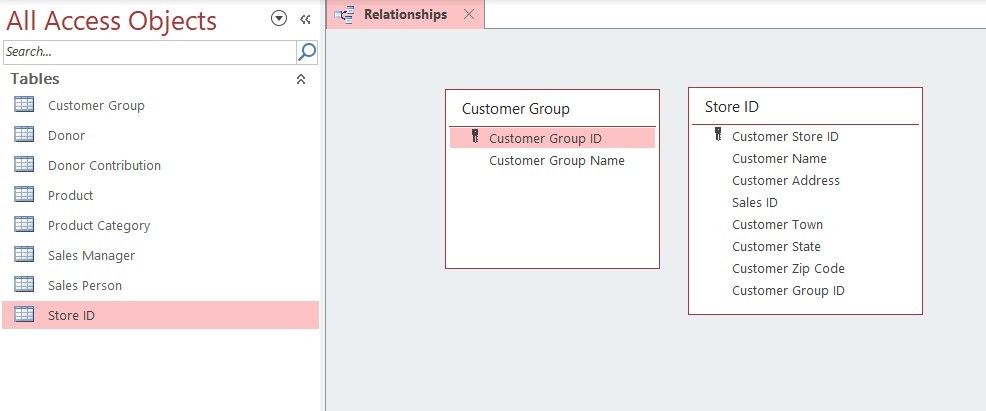986x411 pixels.
Task: Select the Customer Group ID field in Customer Group
Action: pos(552,138)
